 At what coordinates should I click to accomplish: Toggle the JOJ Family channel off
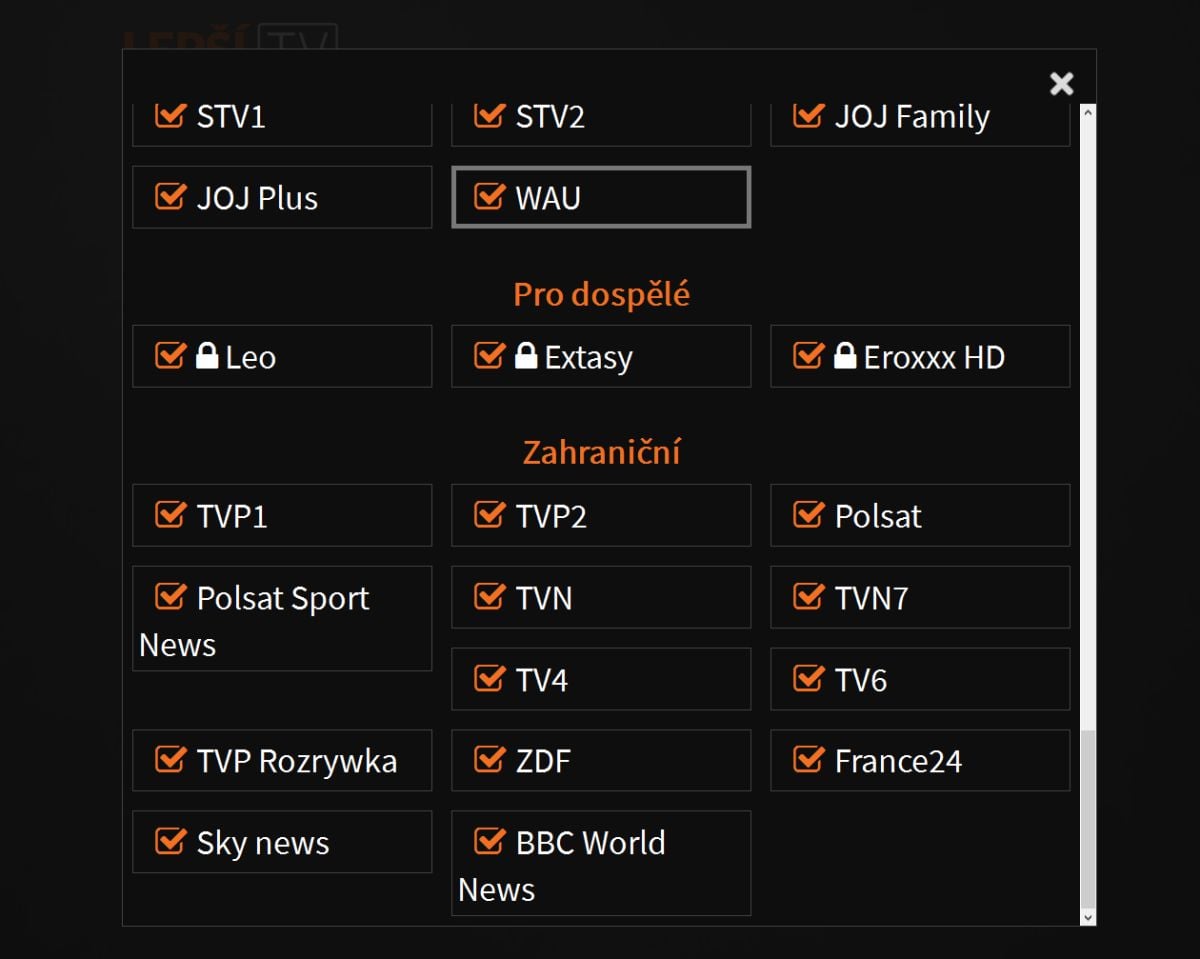pos(808,115)
